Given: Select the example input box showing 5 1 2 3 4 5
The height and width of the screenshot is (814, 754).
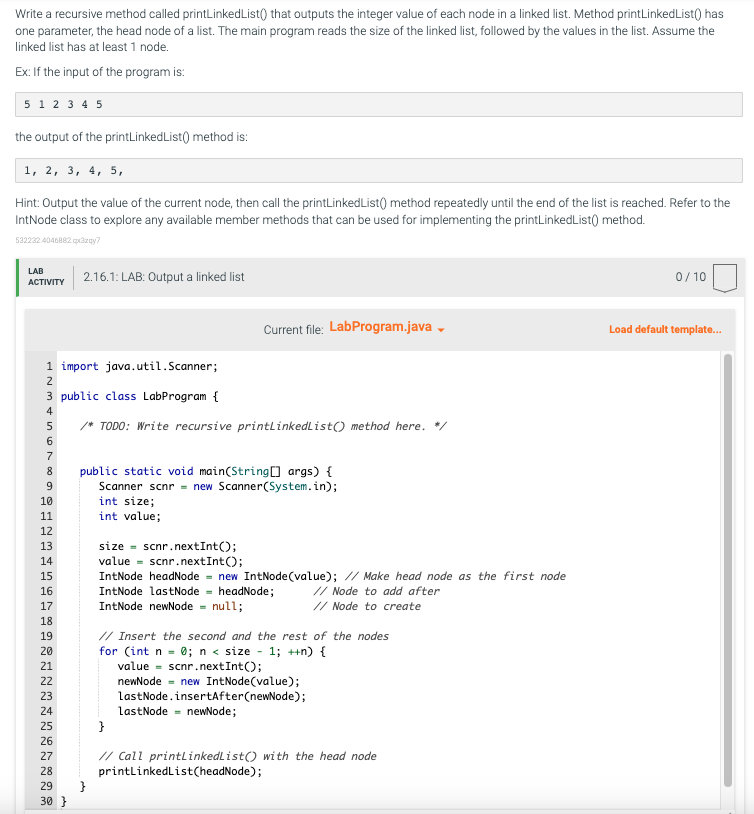Looking at the screenshot, I should pos(378,104).
